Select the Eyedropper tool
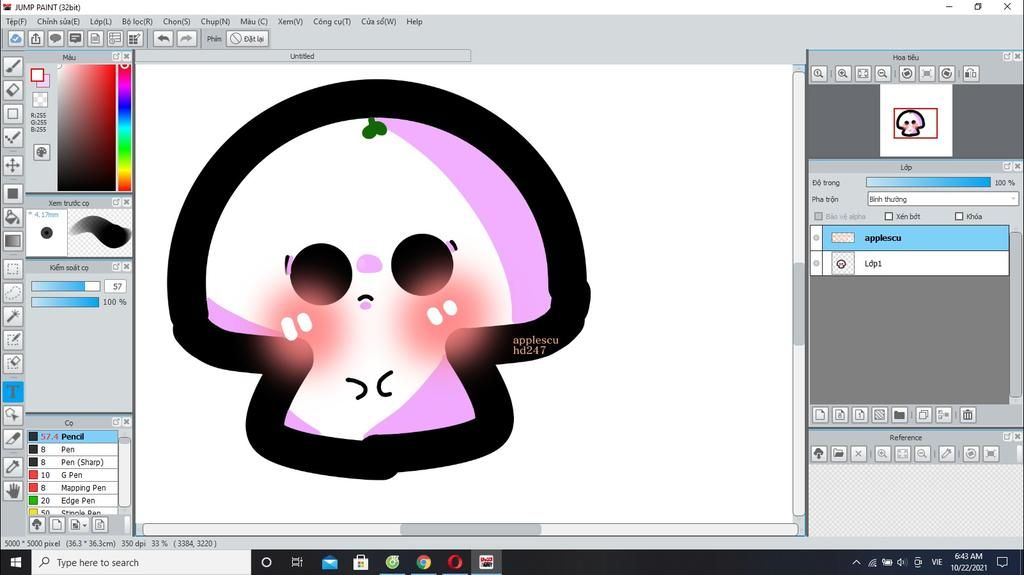This screenshot has width=1024, height=575. [x=12, y=467]
